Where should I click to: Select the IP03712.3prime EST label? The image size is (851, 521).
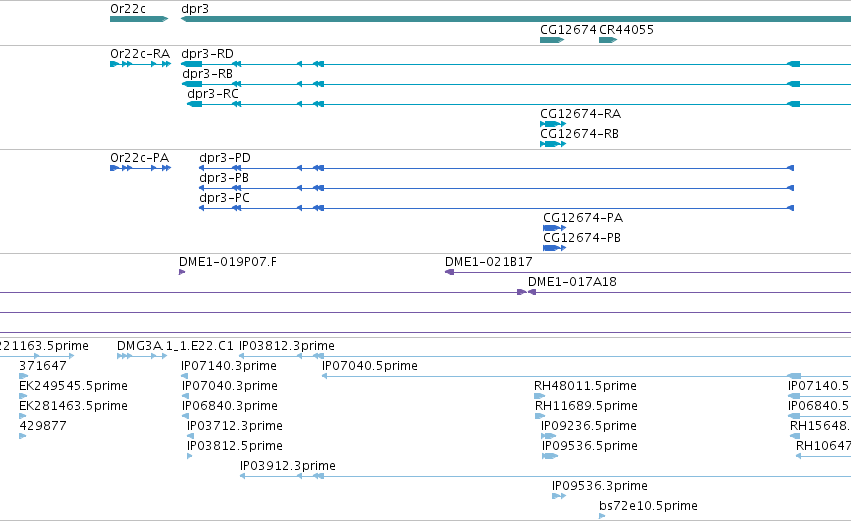point(234,427)
